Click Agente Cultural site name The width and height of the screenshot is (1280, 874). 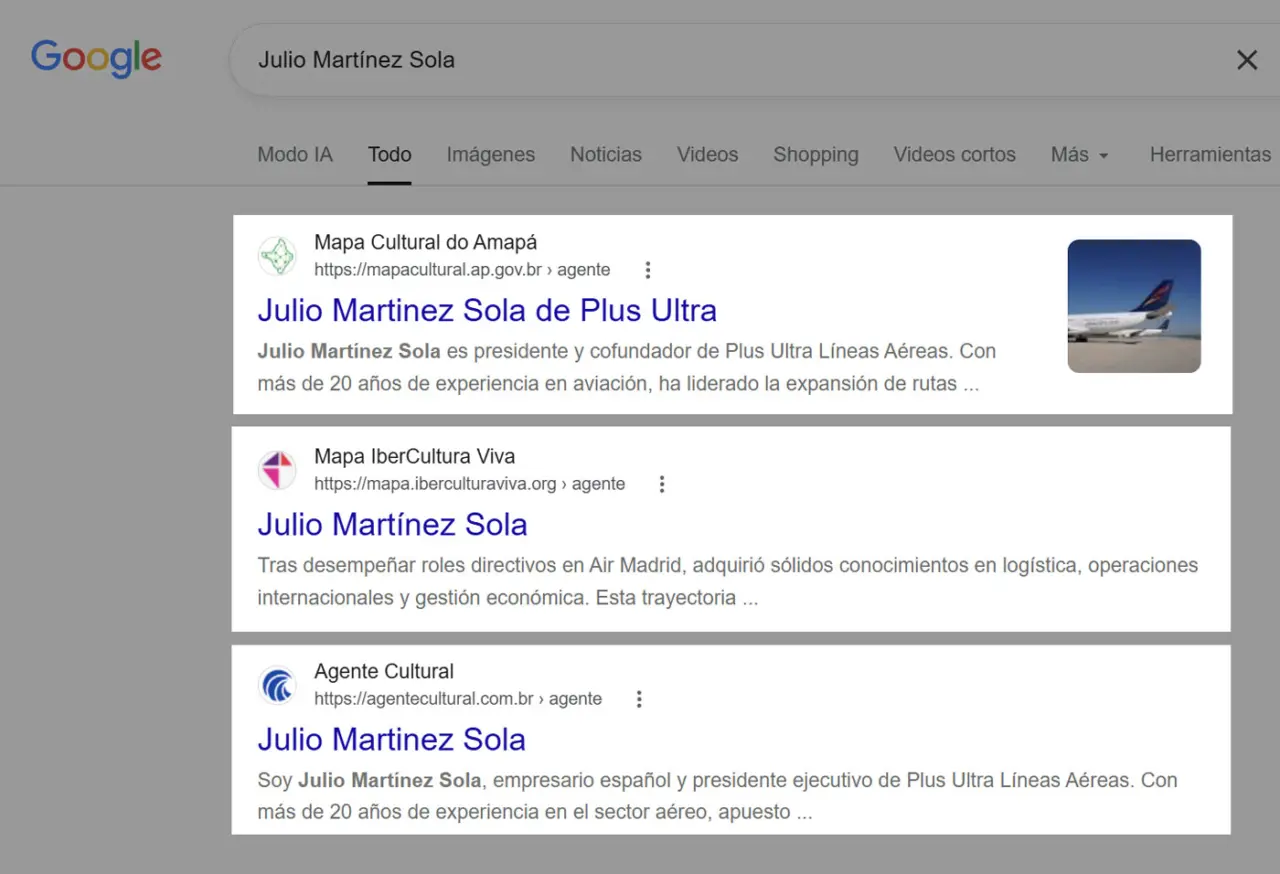pyautogui.click(x=384, y=671)
